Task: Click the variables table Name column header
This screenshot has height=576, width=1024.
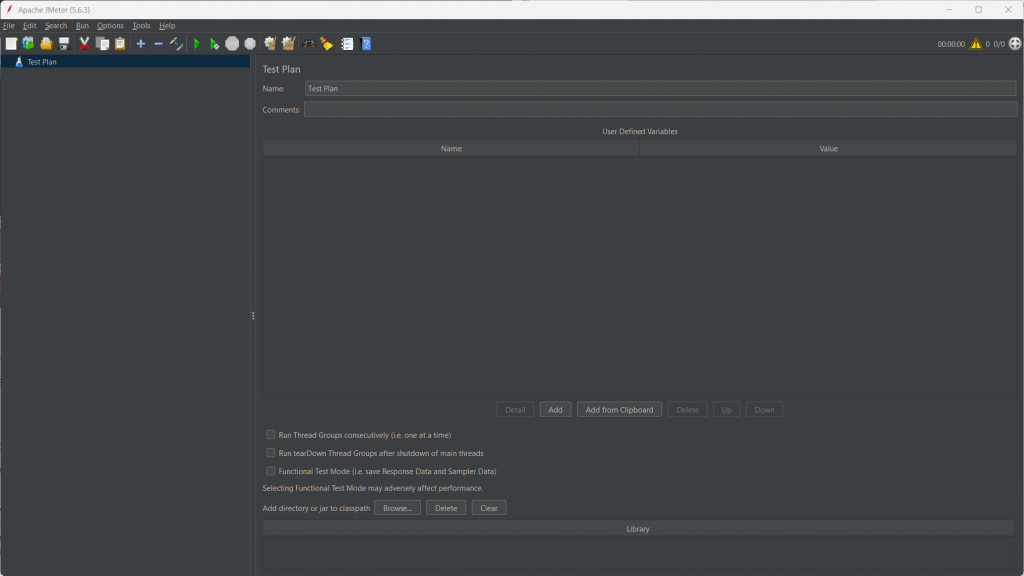Action: [x=451, y=148]
